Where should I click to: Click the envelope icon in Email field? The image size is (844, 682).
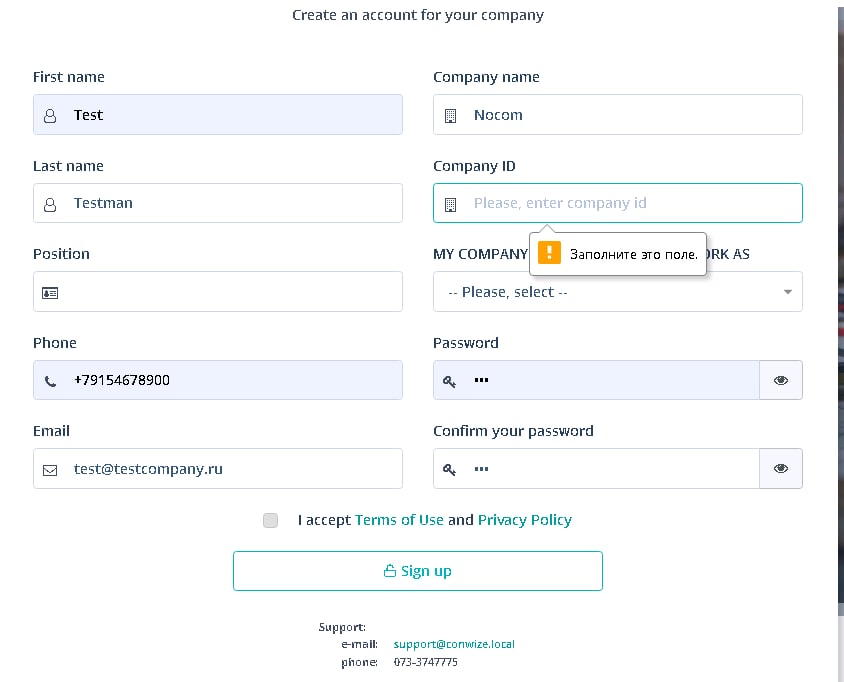50,470
